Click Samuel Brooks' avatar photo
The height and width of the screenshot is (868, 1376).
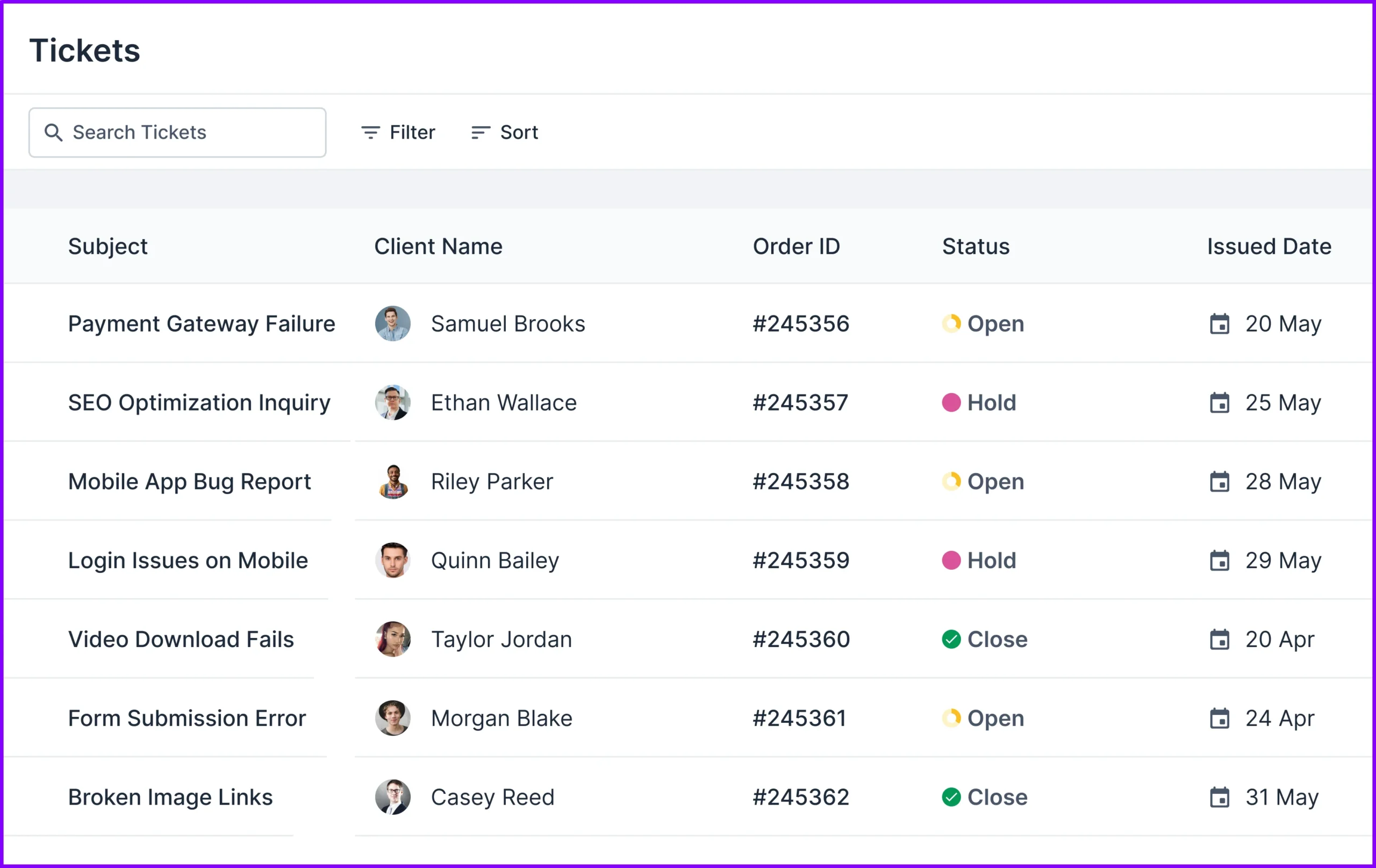pos(392,324)
